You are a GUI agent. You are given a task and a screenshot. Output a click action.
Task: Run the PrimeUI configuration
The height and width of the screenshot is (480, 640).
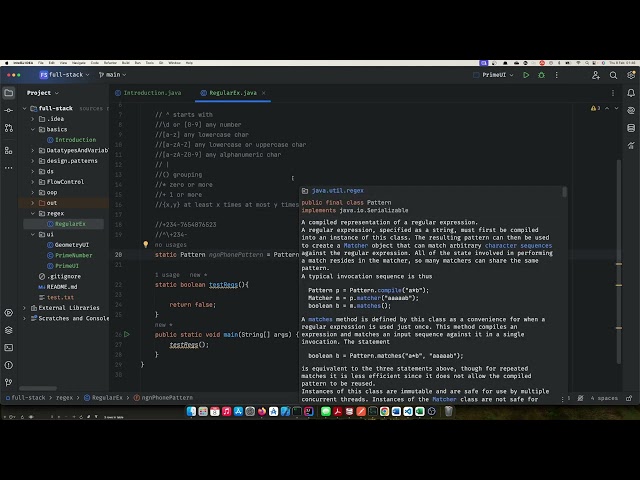click(526, 75)
